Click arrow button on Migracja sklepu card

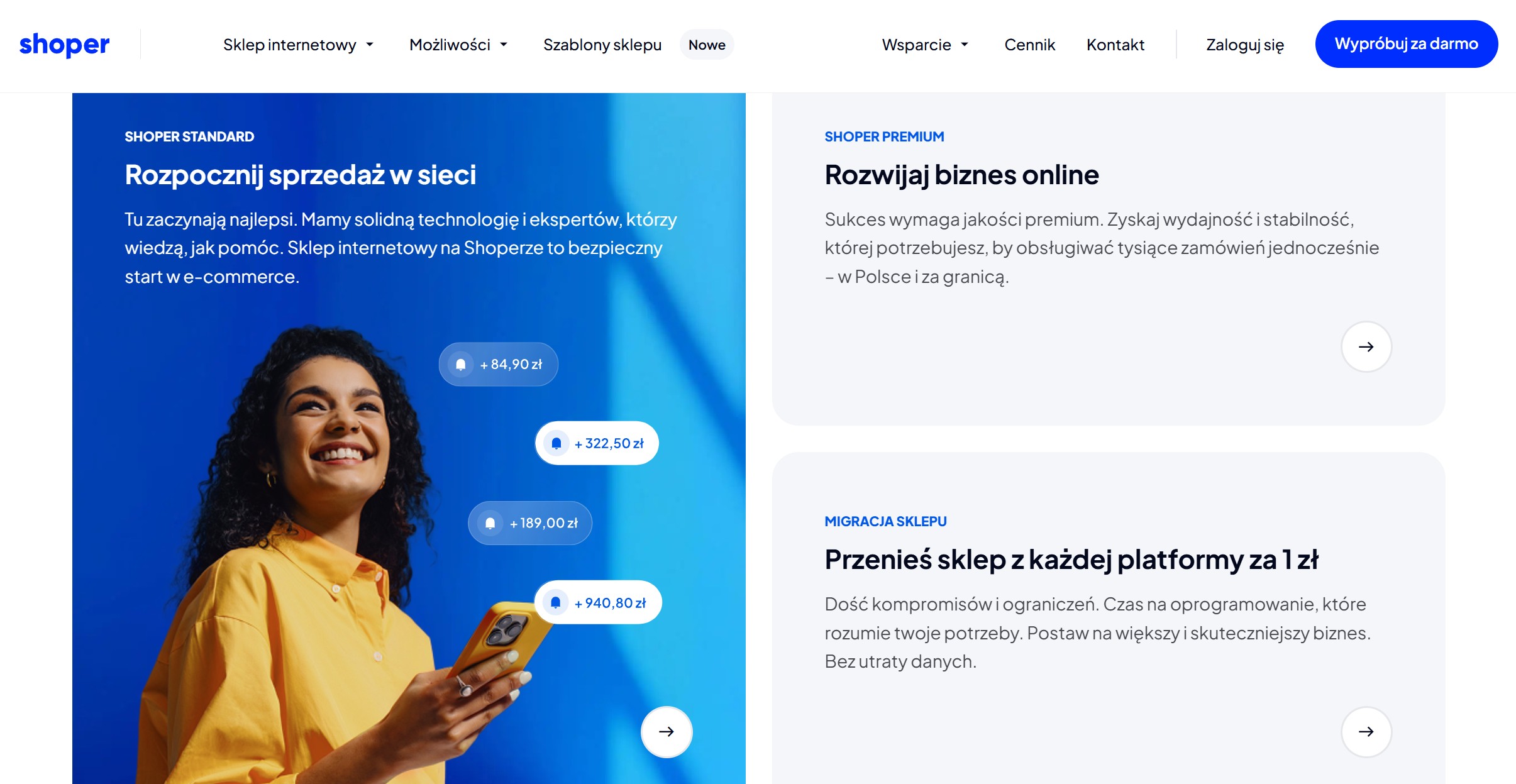(1366, 732)
